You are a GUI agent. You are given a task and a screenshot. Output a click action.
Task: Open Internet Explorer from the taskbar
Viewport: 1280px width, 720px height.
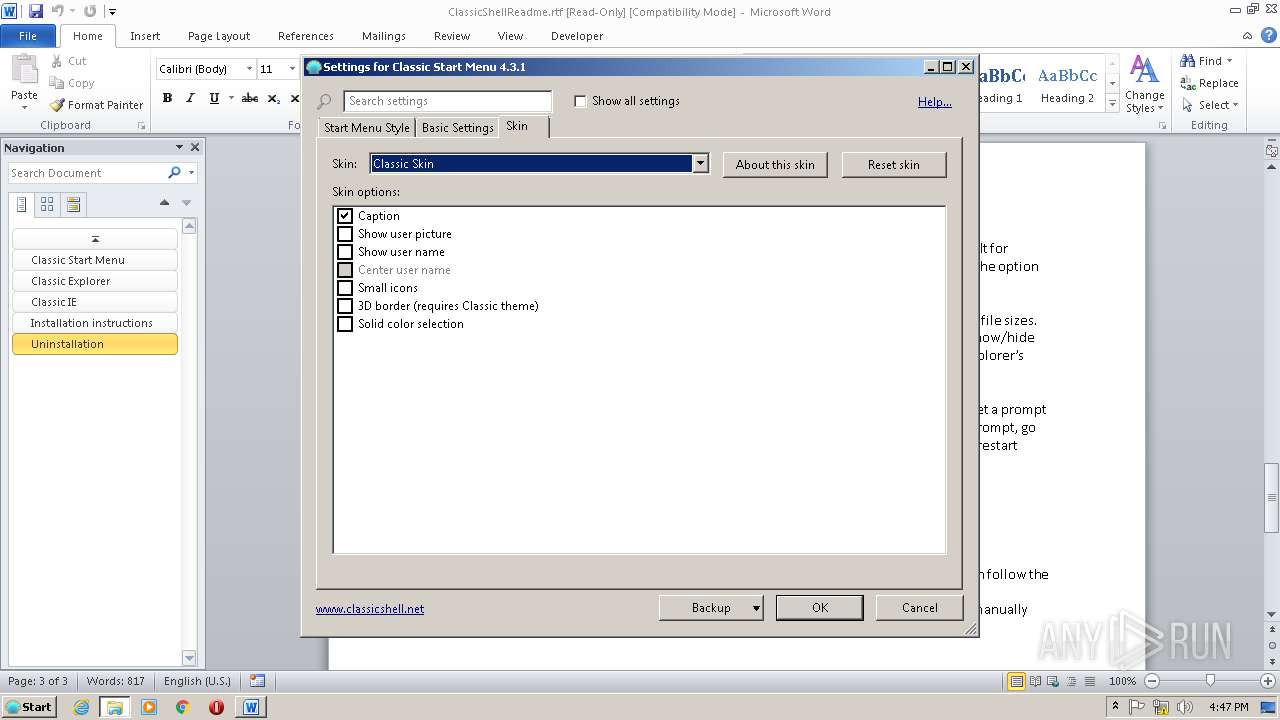pos(81,707)
